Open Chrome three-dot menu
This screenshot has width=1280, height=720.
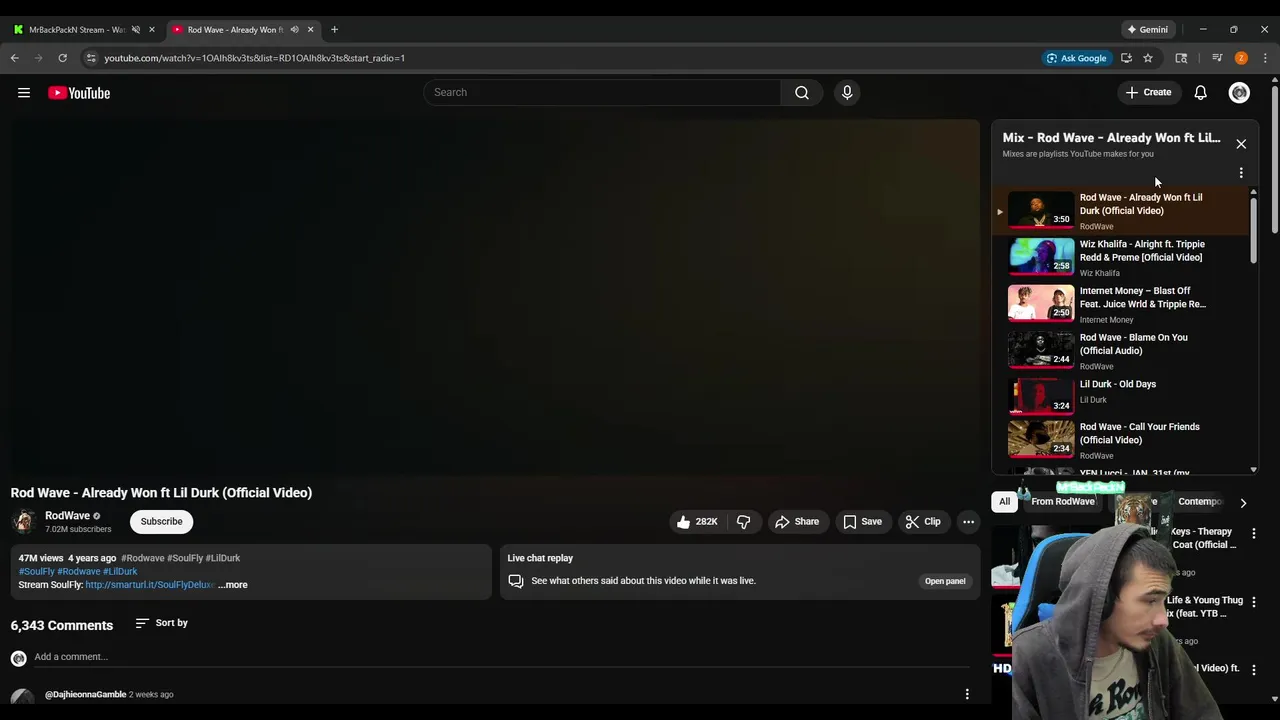1265,58
